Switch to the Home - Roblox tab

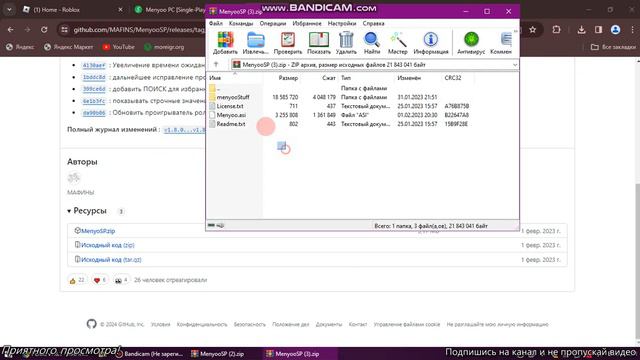(73, 9)
